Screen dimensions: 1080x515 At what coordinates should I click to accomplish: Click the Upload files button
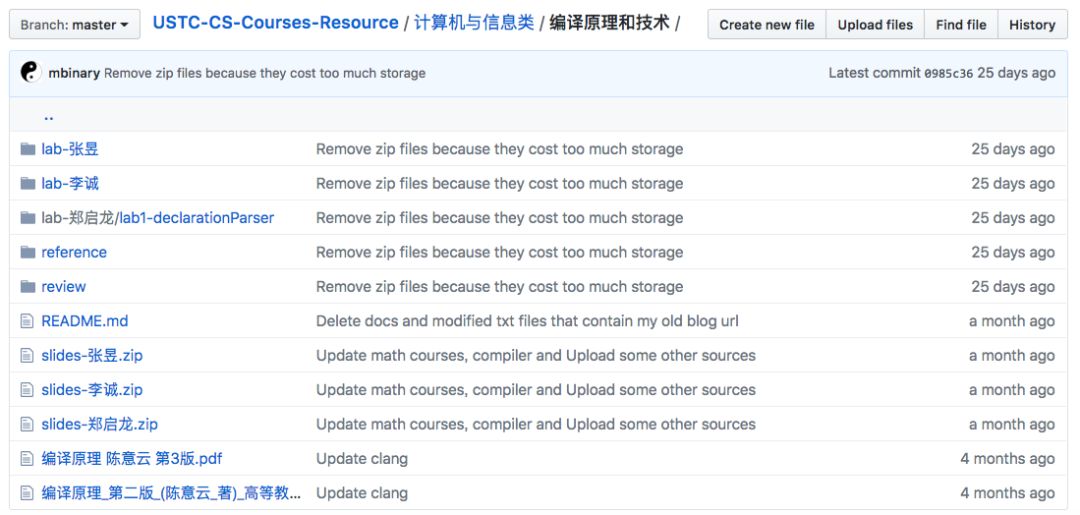click(875, 25)
